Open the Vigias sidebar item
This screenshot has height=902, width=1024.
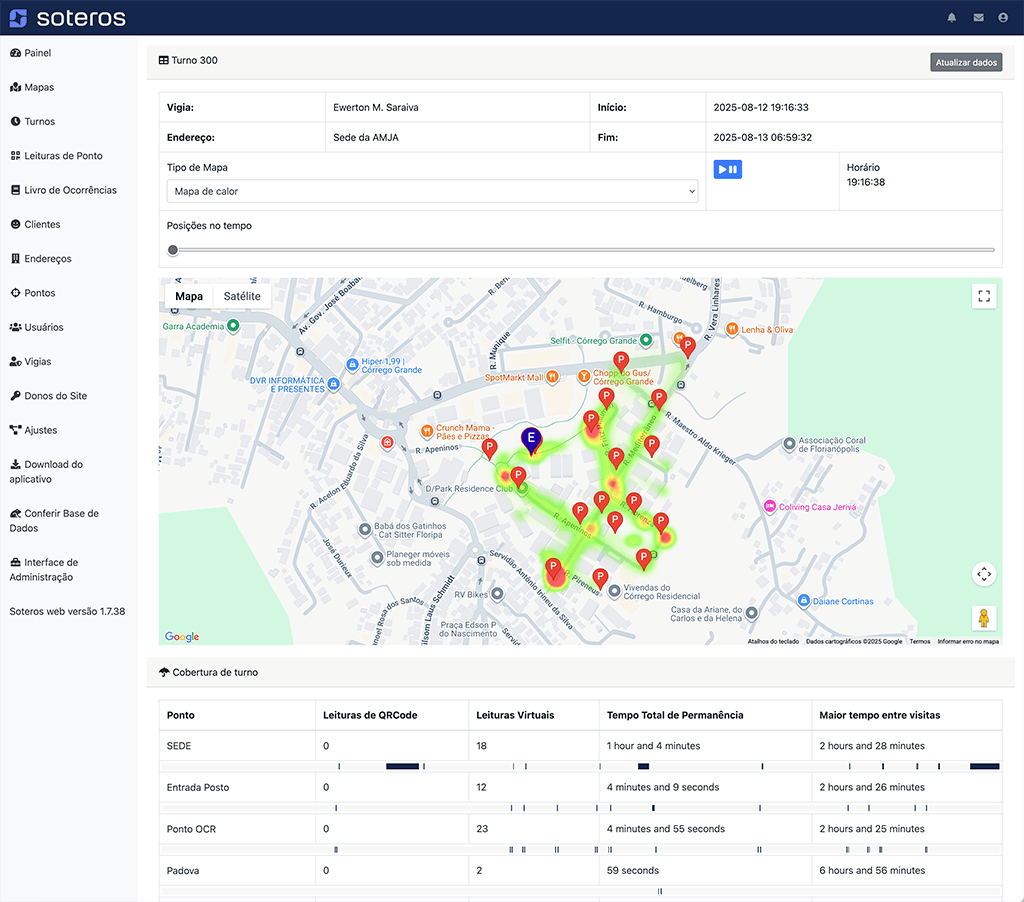38,362
